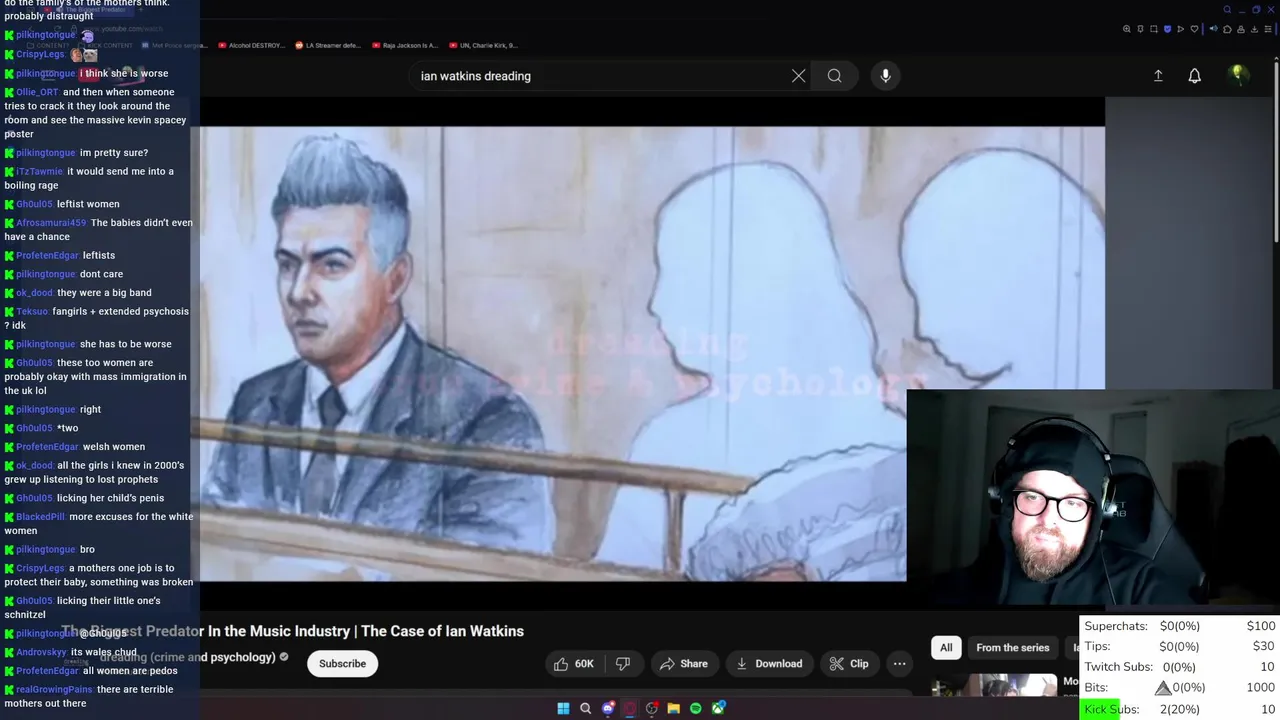
Task: Open OBS Studio from the taskbar
Action: 652,708
